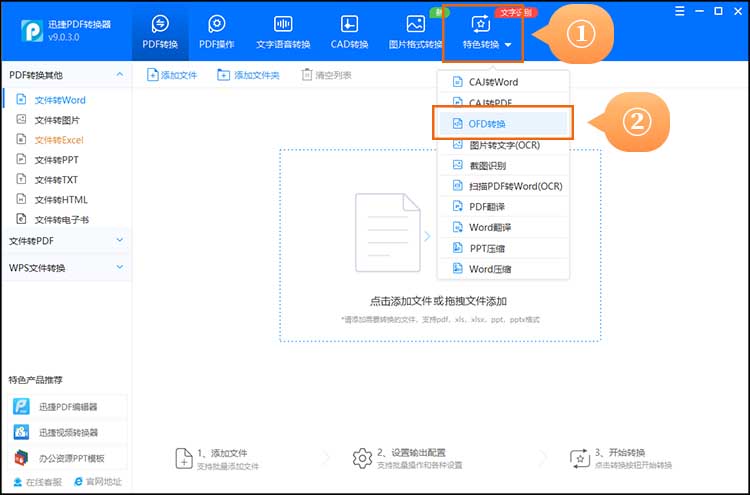This screenshot has height=495, width=750.
Task: Click the 迅捷PDF转换器 app logo
Action: coord(32,31)
